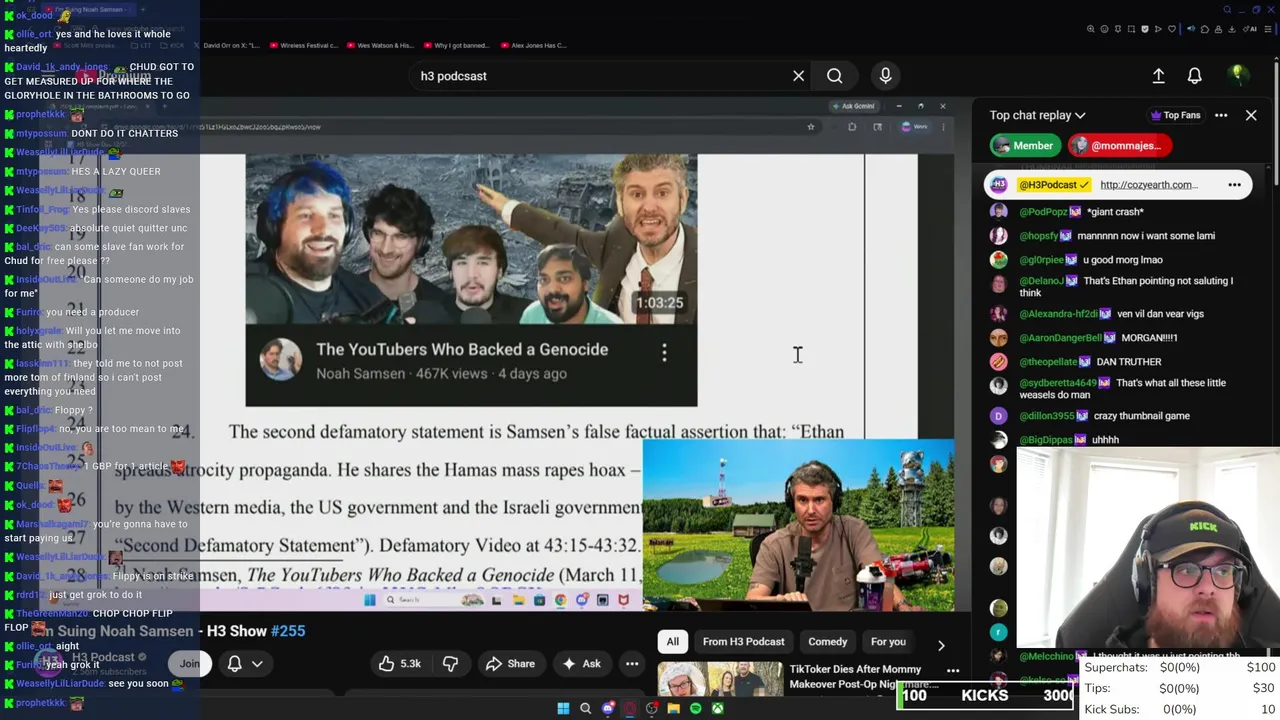Select the For you chip
Screen dimensions: 1280x720
(888, 642)
